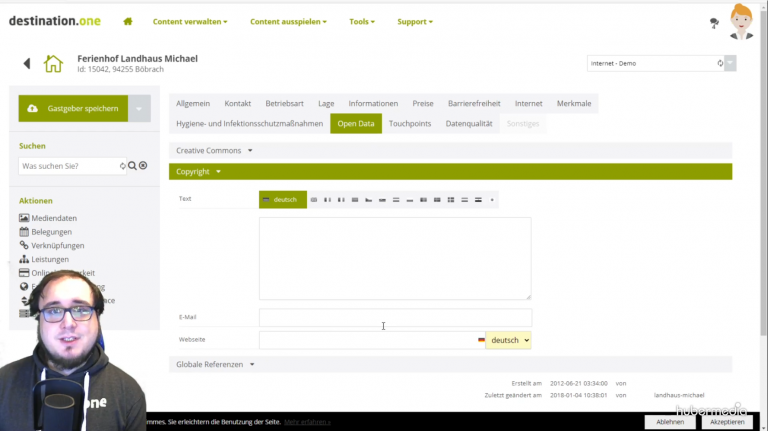Click the Leistungen hierarchy icon
The image size is (768, 431).
point(24,259)
